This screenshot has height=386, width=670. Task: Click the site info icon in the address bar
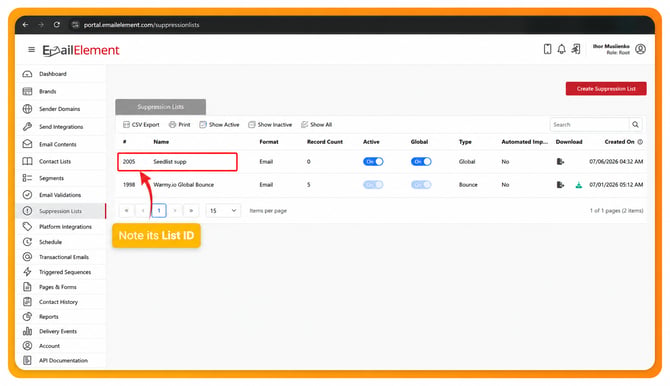click(75, 25)
